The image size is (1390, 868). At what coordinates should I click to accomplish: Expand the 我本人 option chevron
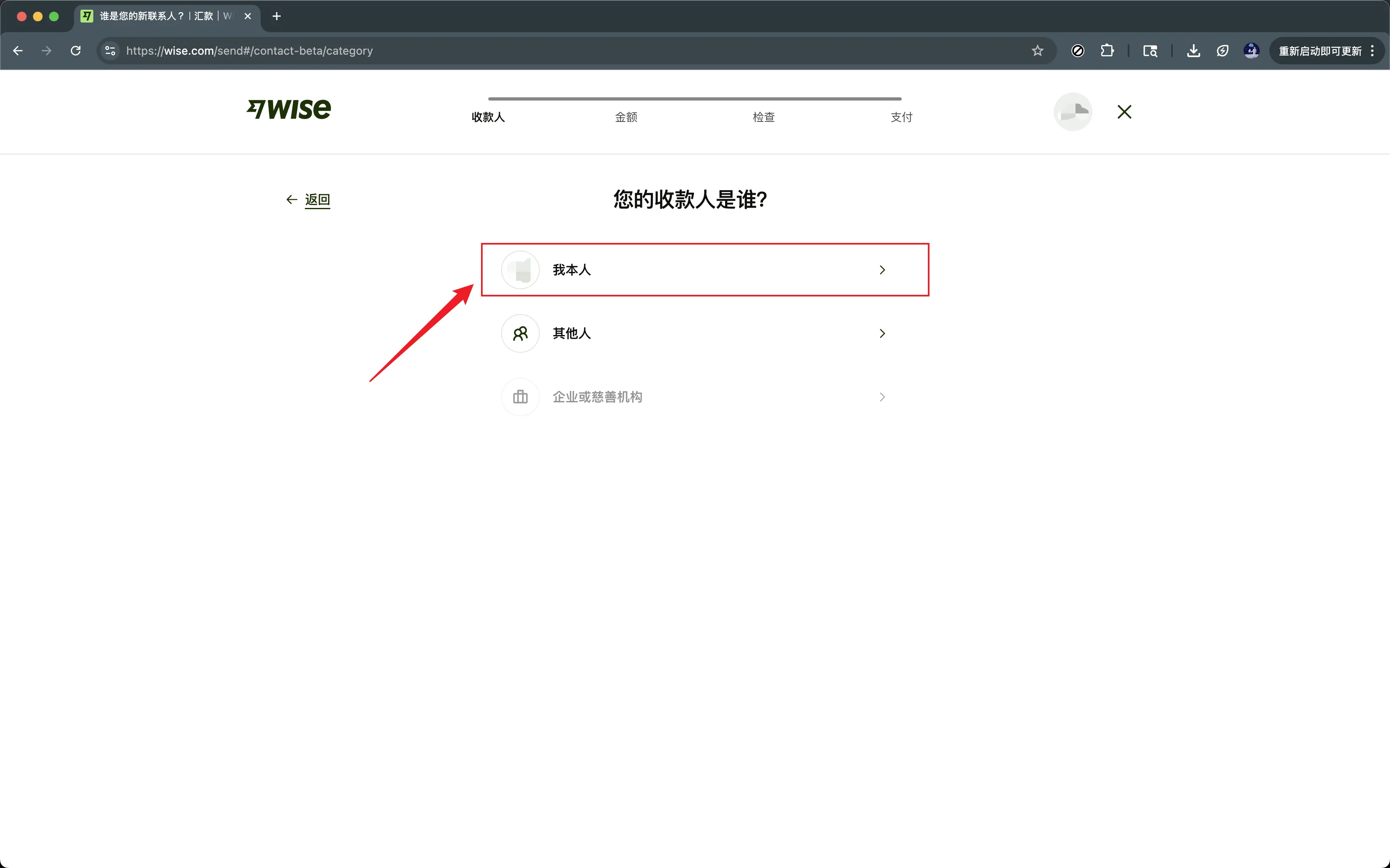(882, 270)
